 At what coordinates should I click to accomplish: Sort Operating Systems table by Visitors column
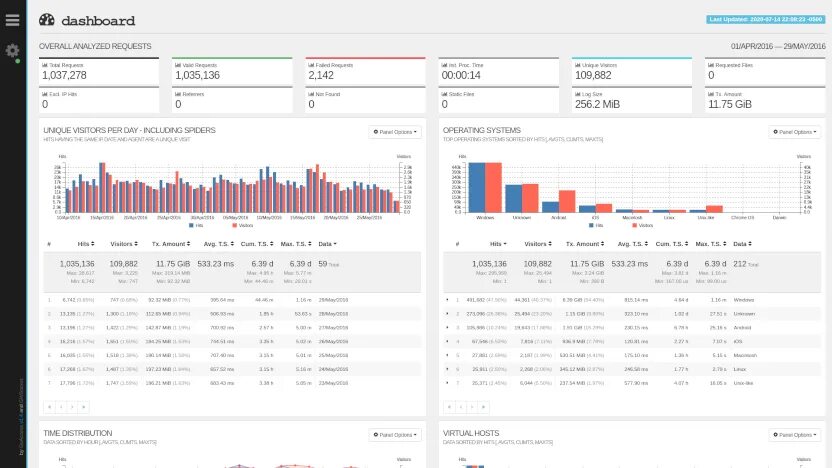pyautogui.click(x=538, y=244)
